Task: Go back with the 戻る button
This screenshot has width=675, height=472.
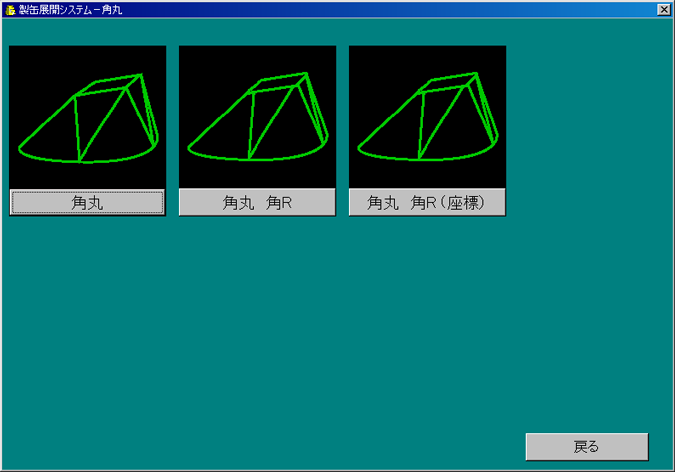Action: (587, 447)
